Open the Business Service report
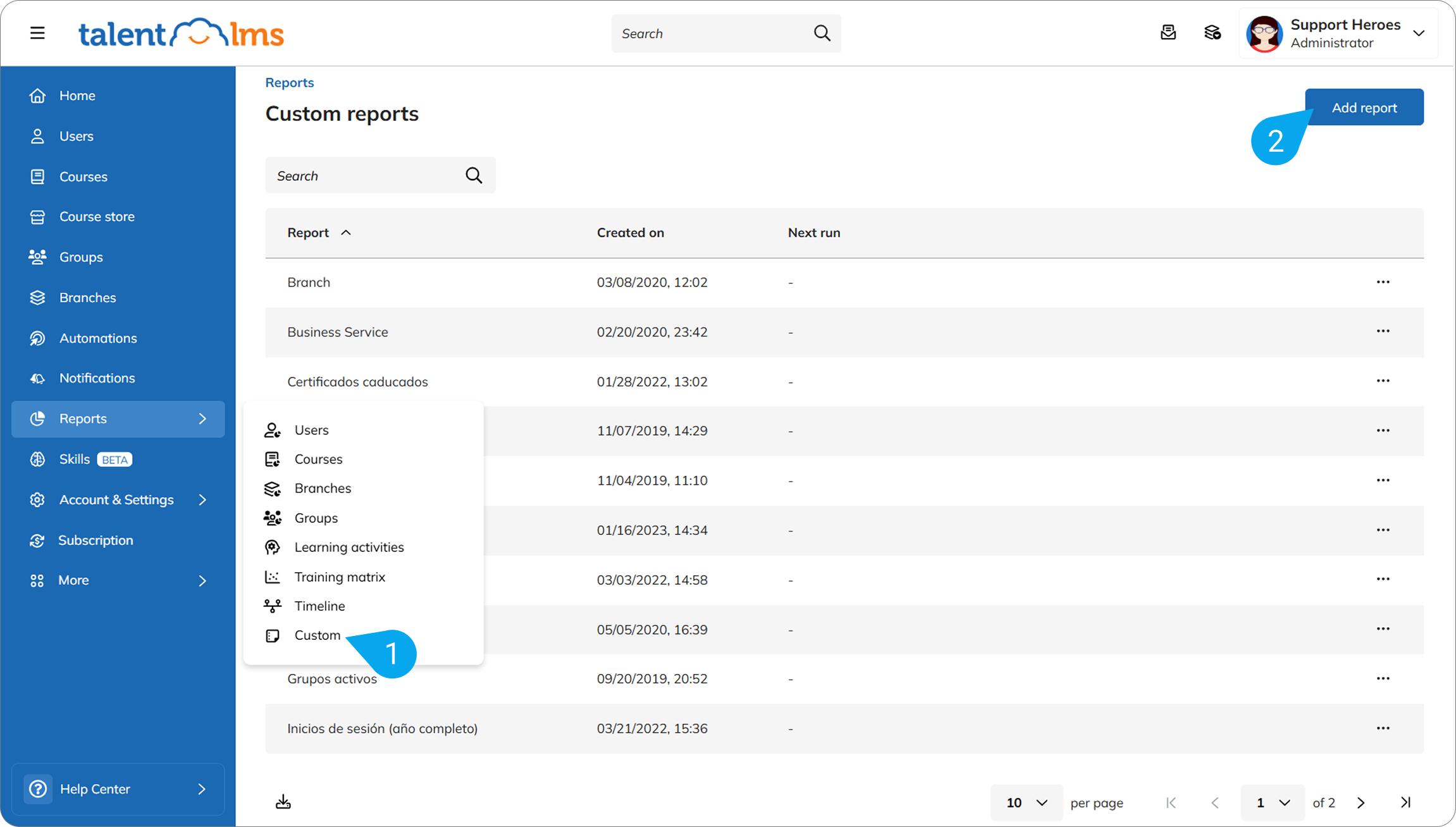The height and width of the screenshot is (827, 1456). tap(337, 332)
